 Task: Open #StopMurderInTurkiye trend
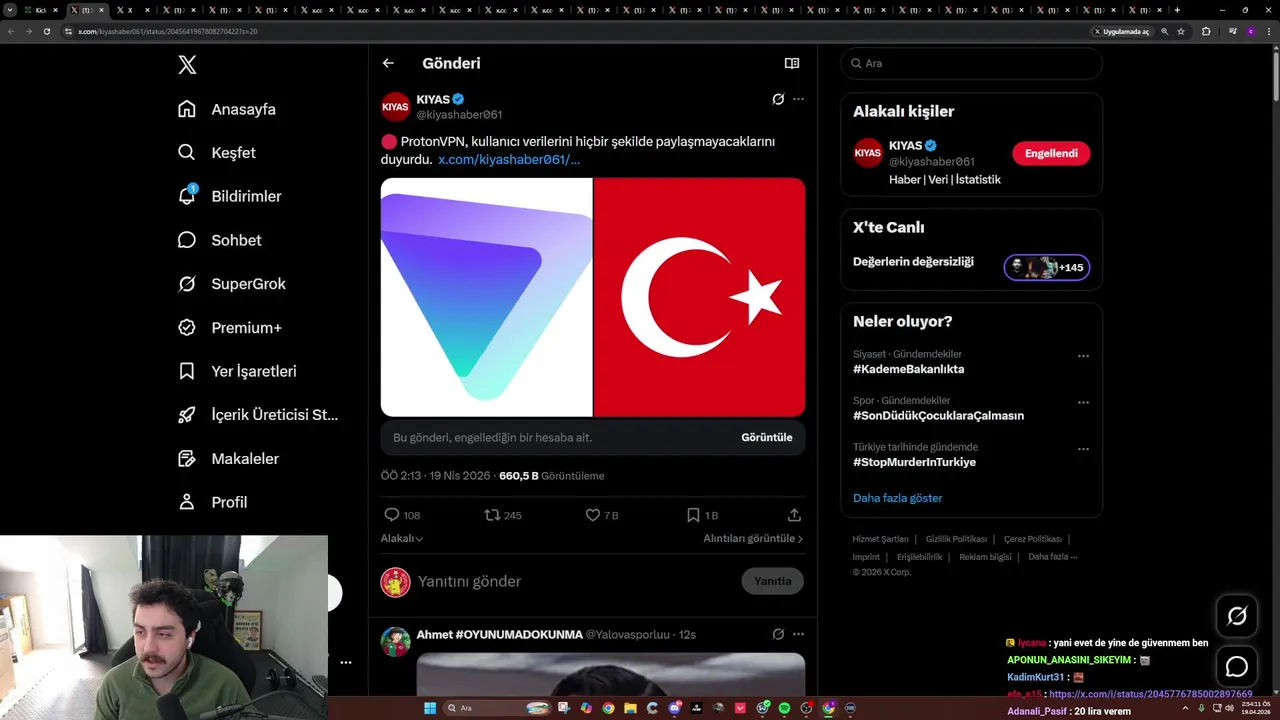pyautogui.click(x=914, y=462)
